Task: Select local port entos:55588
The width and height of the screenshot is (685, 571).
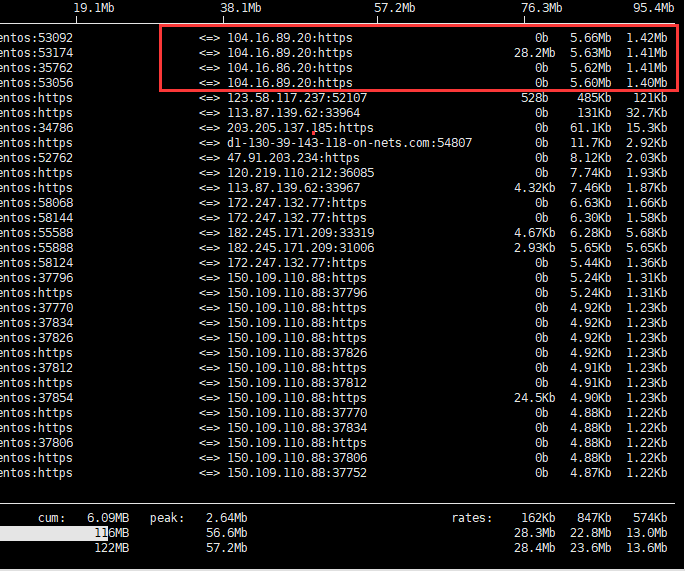Action: pyautogui.click(x=36, y=233)
